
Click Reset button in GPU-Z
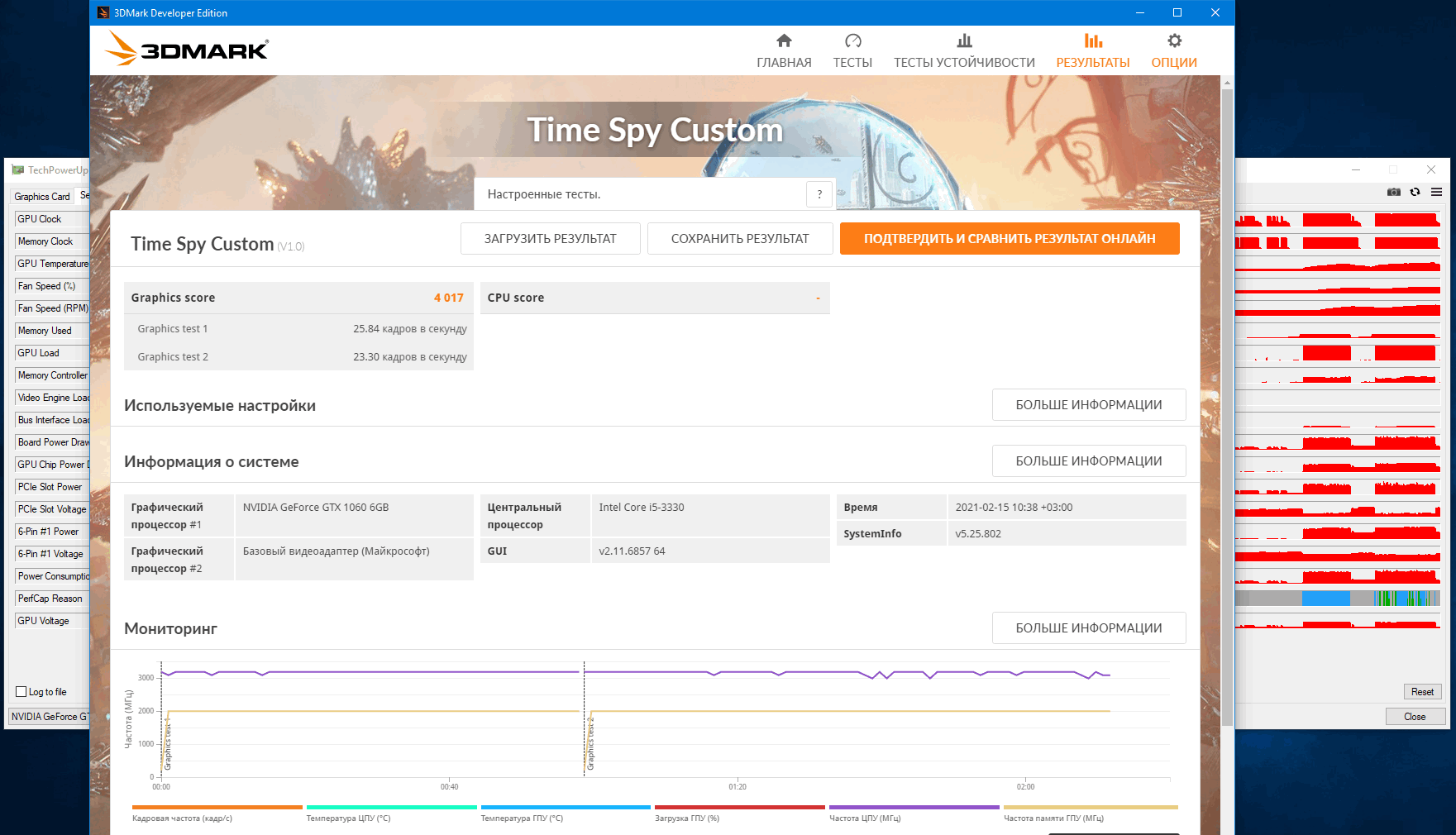tap(1422, 692)
